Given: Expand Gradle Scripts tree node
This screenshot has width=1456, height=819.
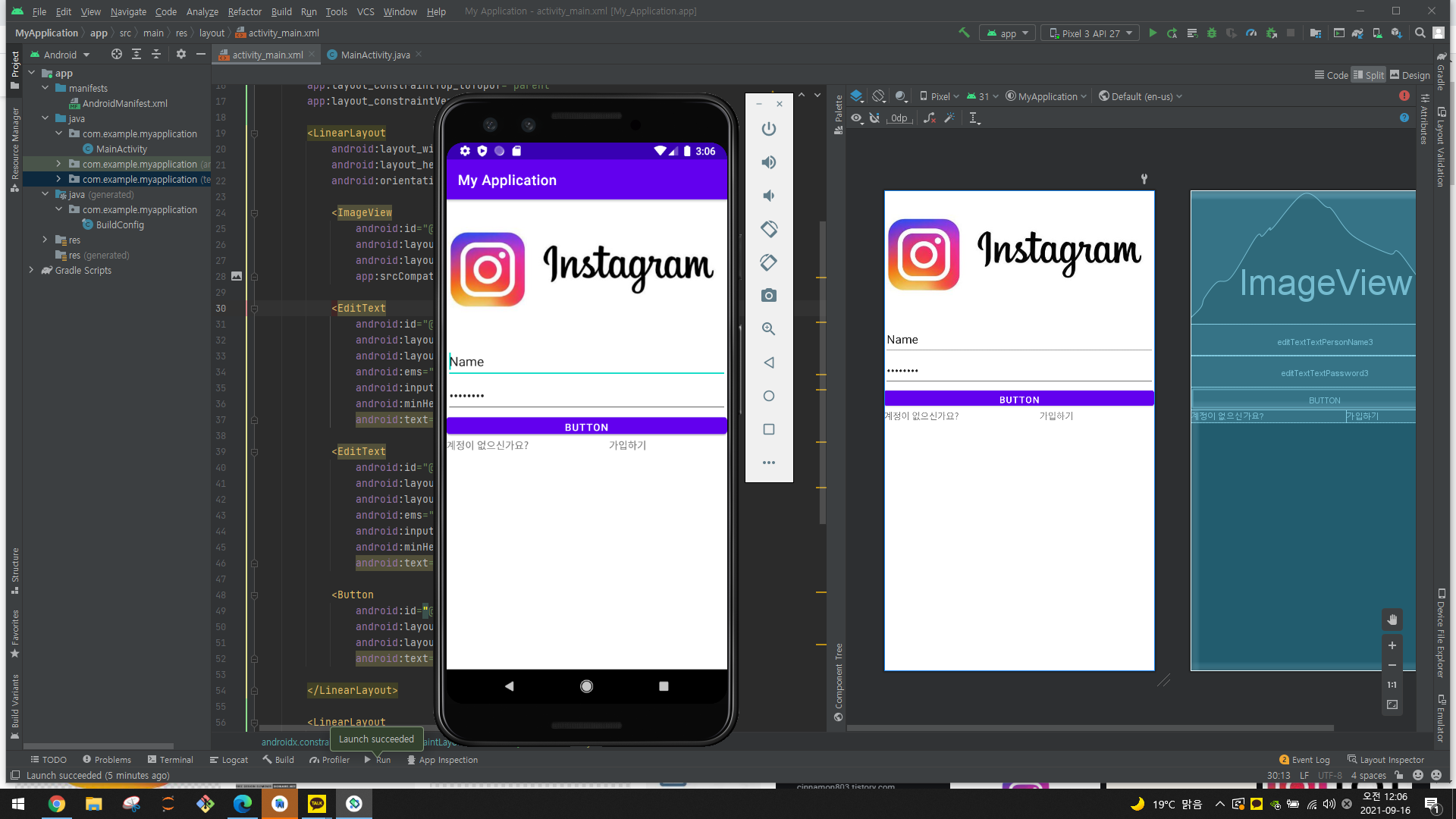Looking at the screenshot, I should click(31, 270).
